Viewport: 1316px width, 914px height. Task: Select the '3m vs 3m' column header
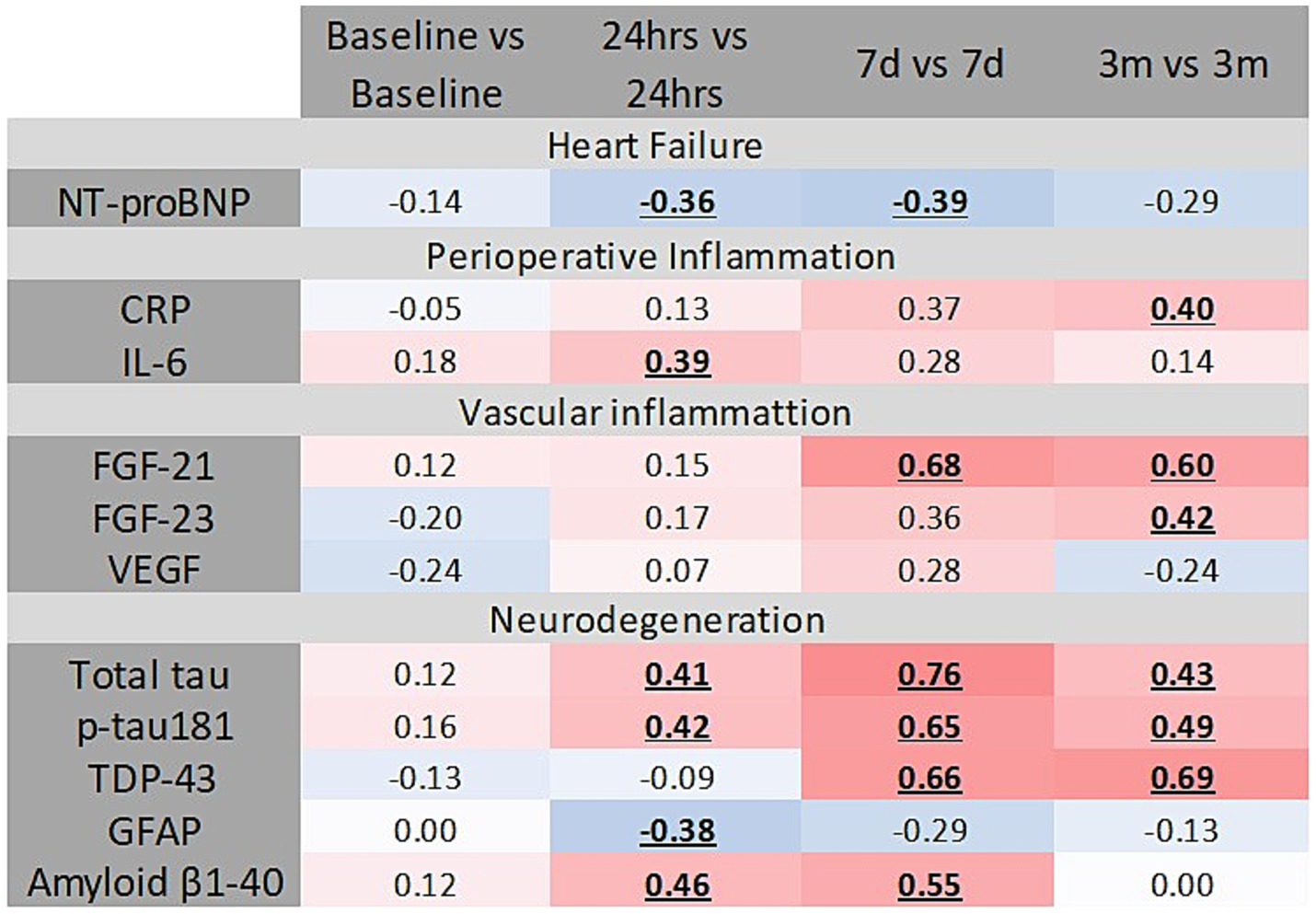[x=1183, y=64]
